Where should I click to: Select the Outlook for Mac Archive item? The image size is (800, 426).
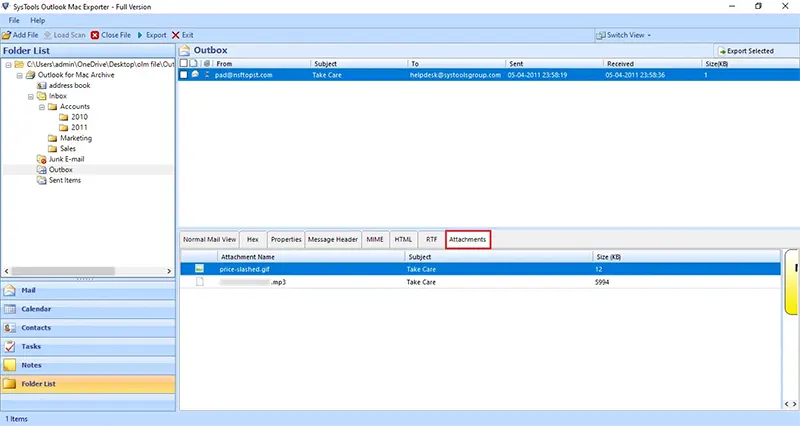pos(76,75)
